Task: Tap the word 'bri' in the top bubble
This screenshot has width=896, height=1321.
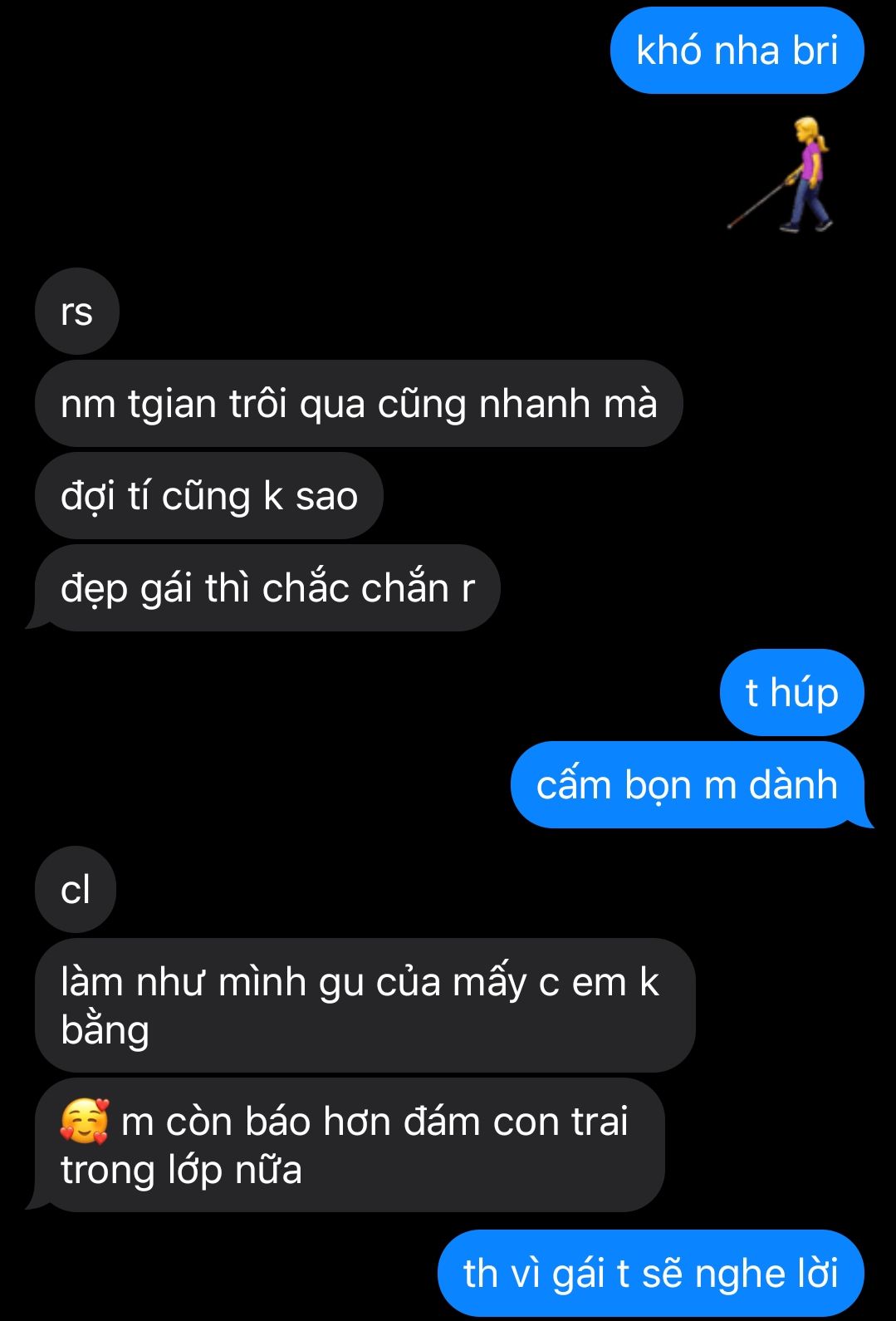Action: tap(815, 51)
